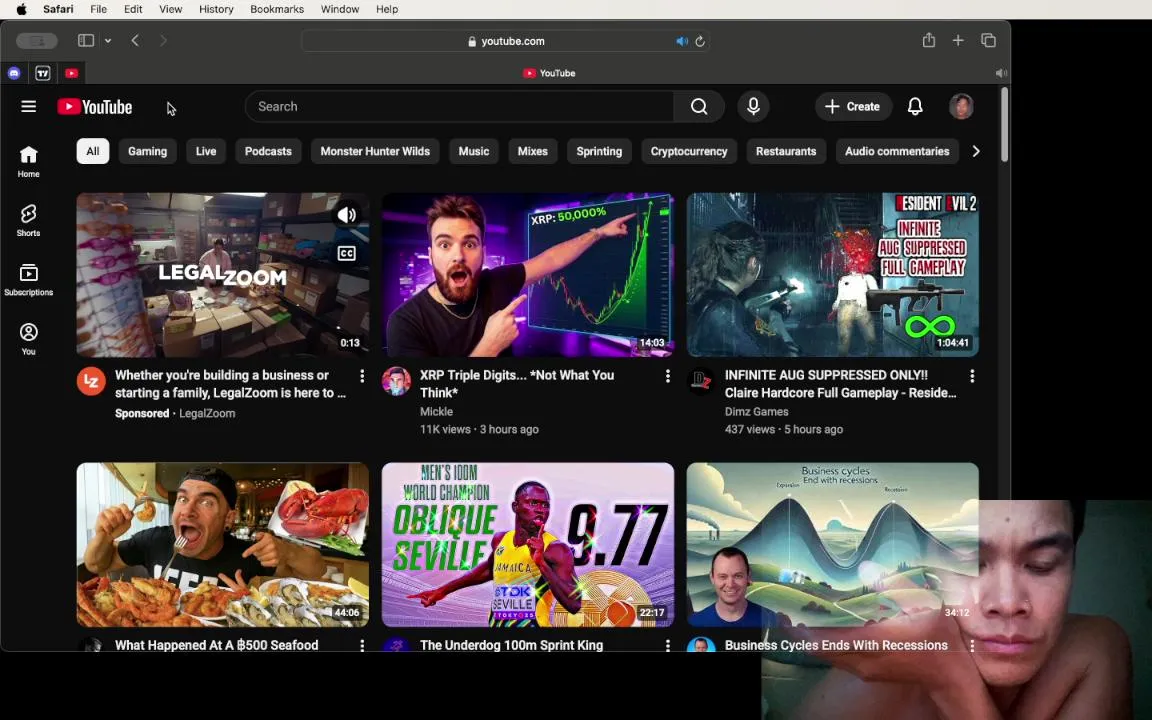Open Resident Evil 2 gameplay thumbnail

[832, 275]
